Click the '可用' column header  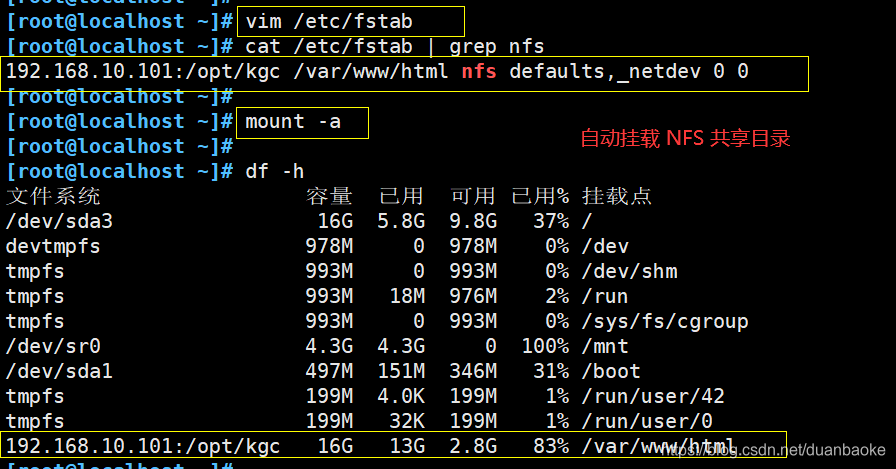tap(473, 197)
